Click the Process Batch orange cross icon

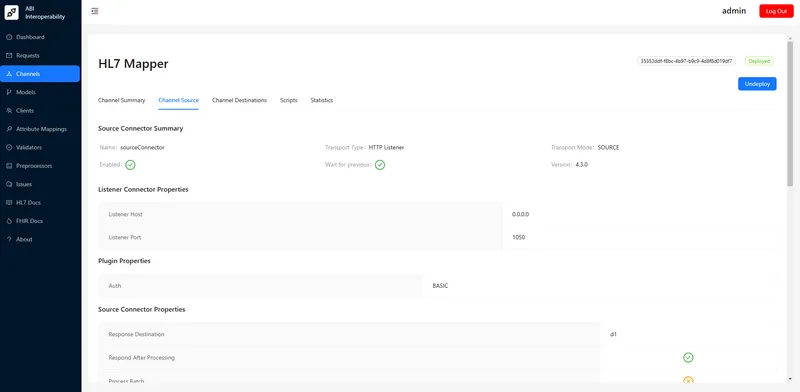coord(688,380)
